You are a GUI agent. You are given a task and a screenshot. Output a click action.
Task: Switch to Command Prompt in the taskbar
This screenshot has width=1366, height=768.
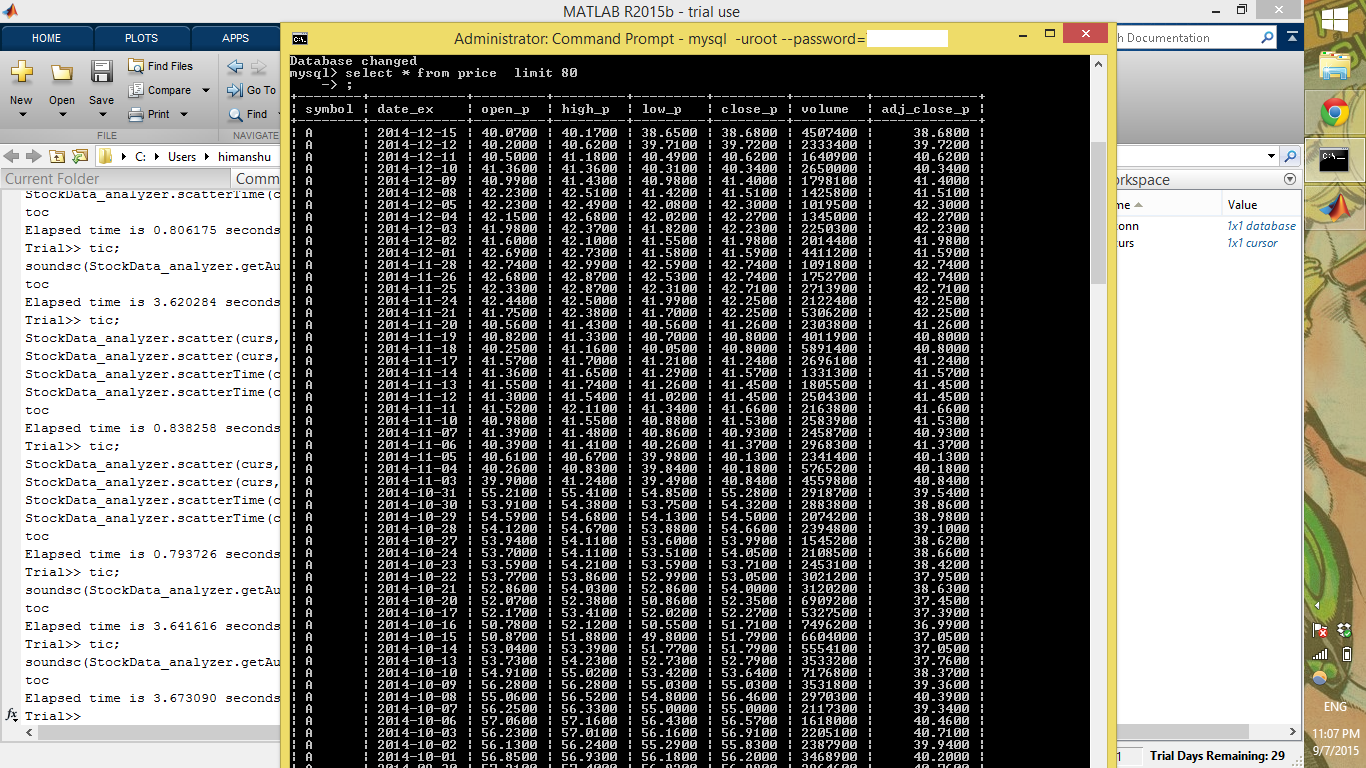point(1335,159)
